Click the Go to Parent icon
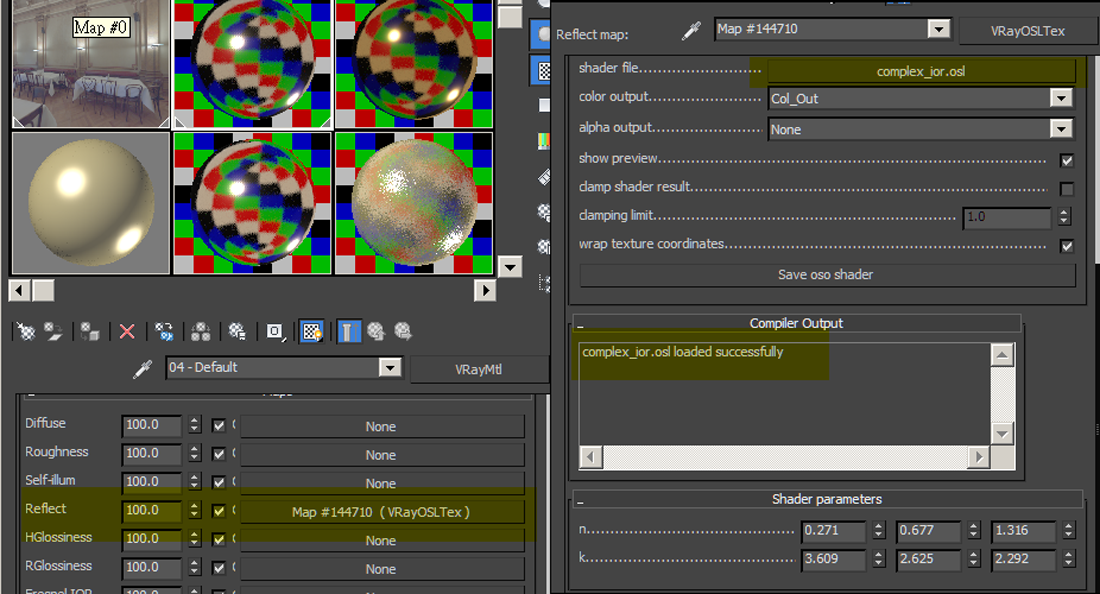 point(378,331)
